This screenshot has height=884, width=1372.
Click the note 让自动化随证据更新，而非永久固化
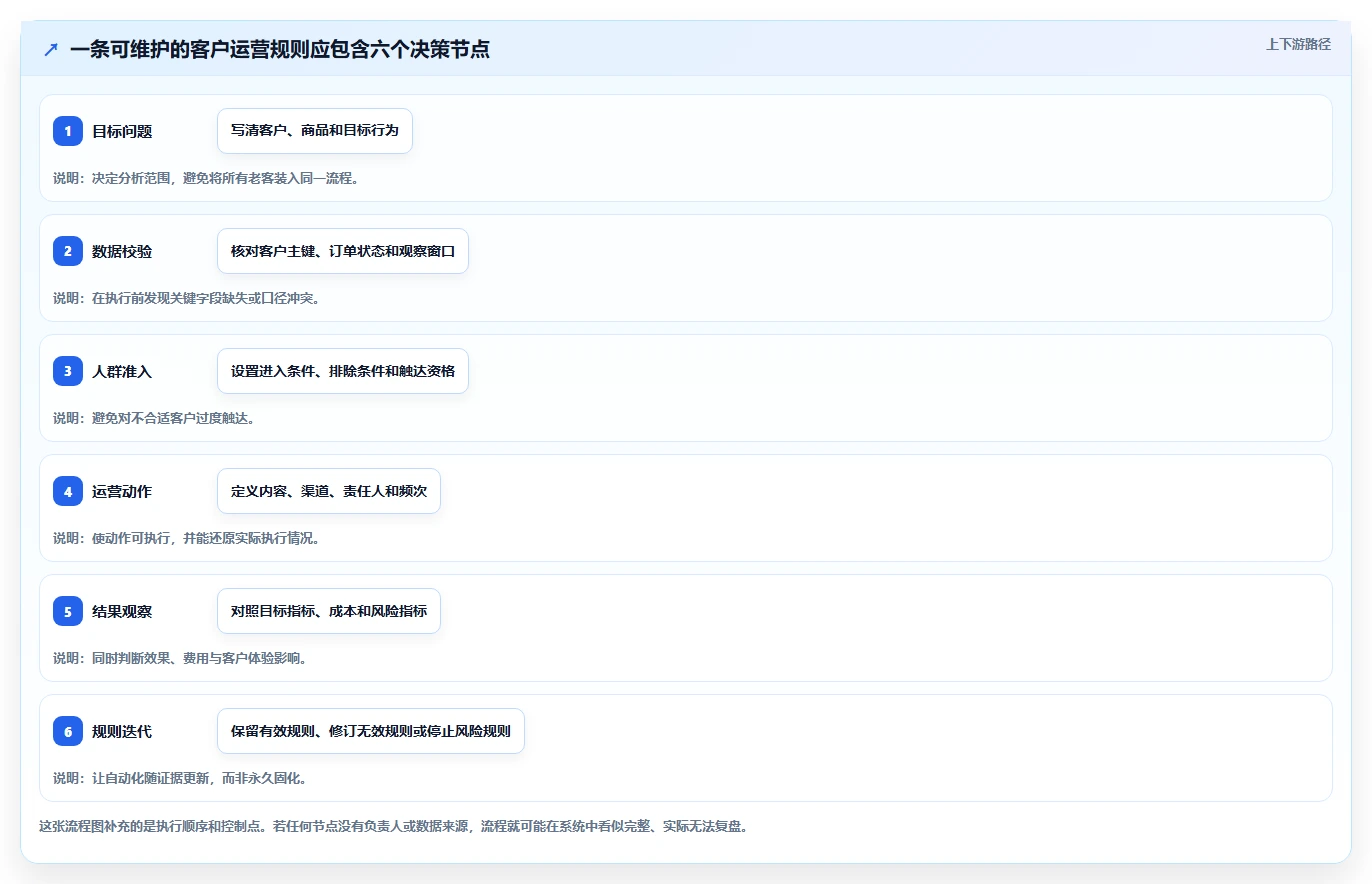[x=199, y=778]
